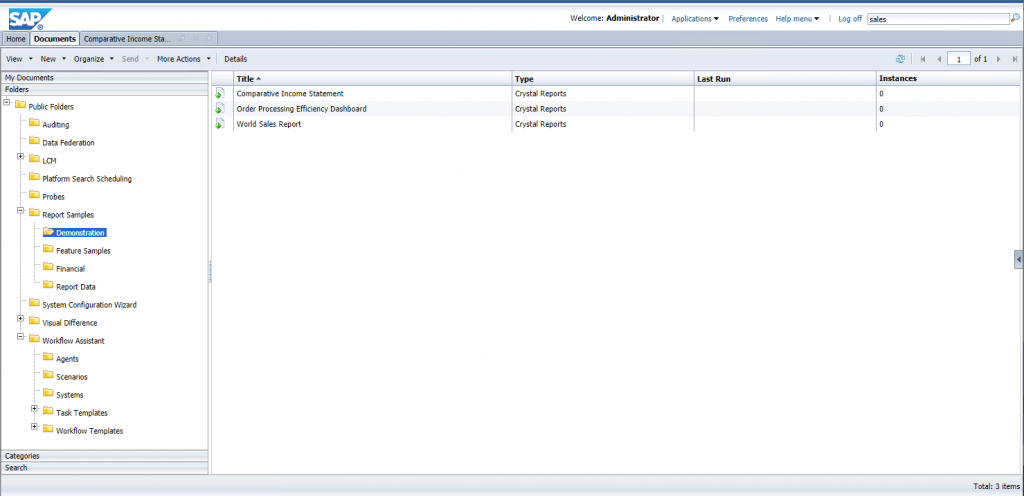Select the Documents tab
1024x496 pixels.
[x=55, y=39]
